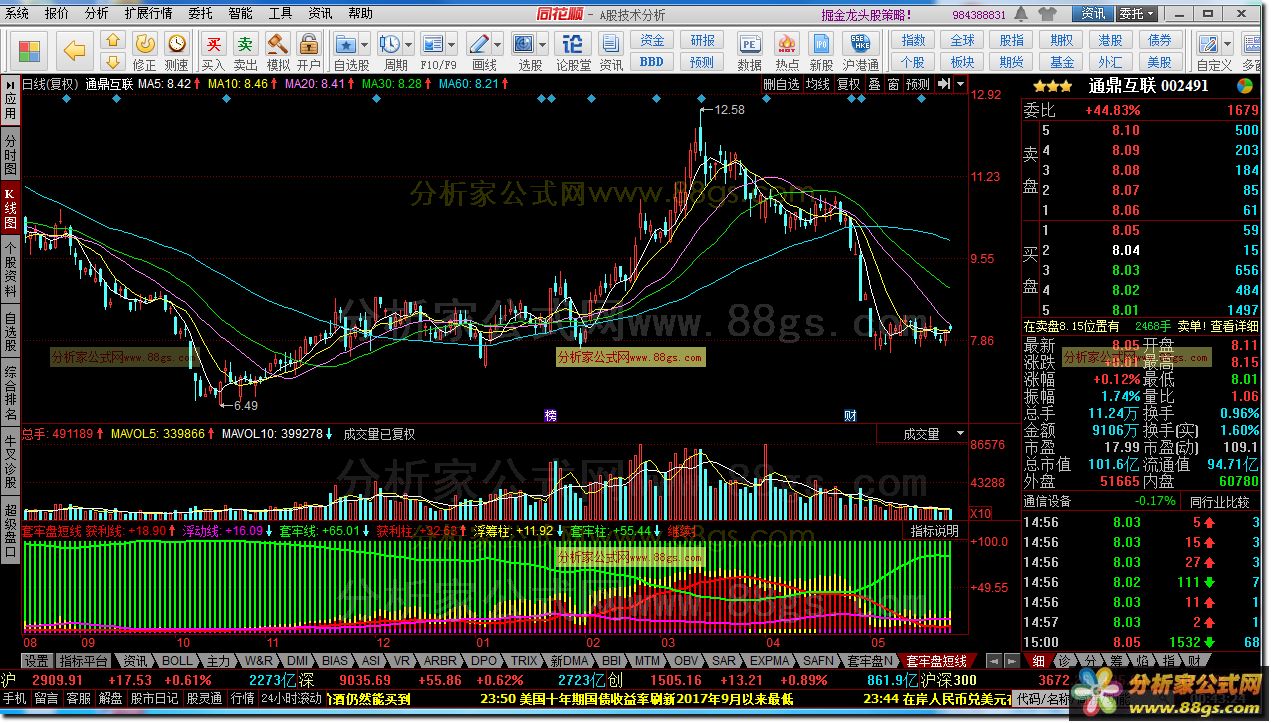This screenshot has width=1271, height=723.
Task: Switch to the BOLL indicator tab
Action: 177,662
